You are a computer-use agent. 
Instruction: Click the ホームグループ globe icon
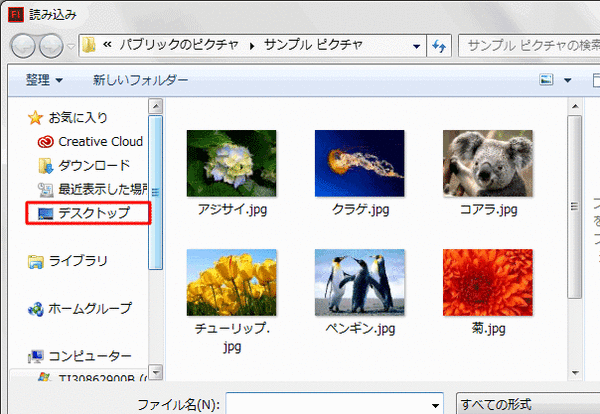pyautogui.click(x=36, y=309)
